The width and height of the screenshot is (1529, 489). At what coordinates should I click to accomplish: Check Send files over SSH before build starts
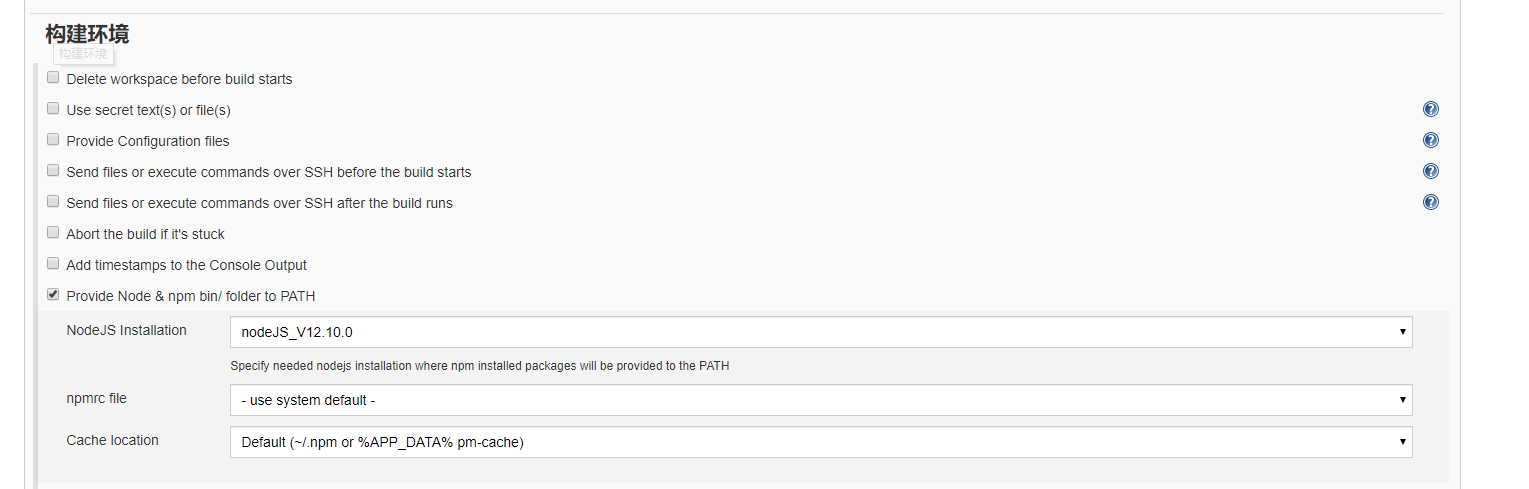53,171
